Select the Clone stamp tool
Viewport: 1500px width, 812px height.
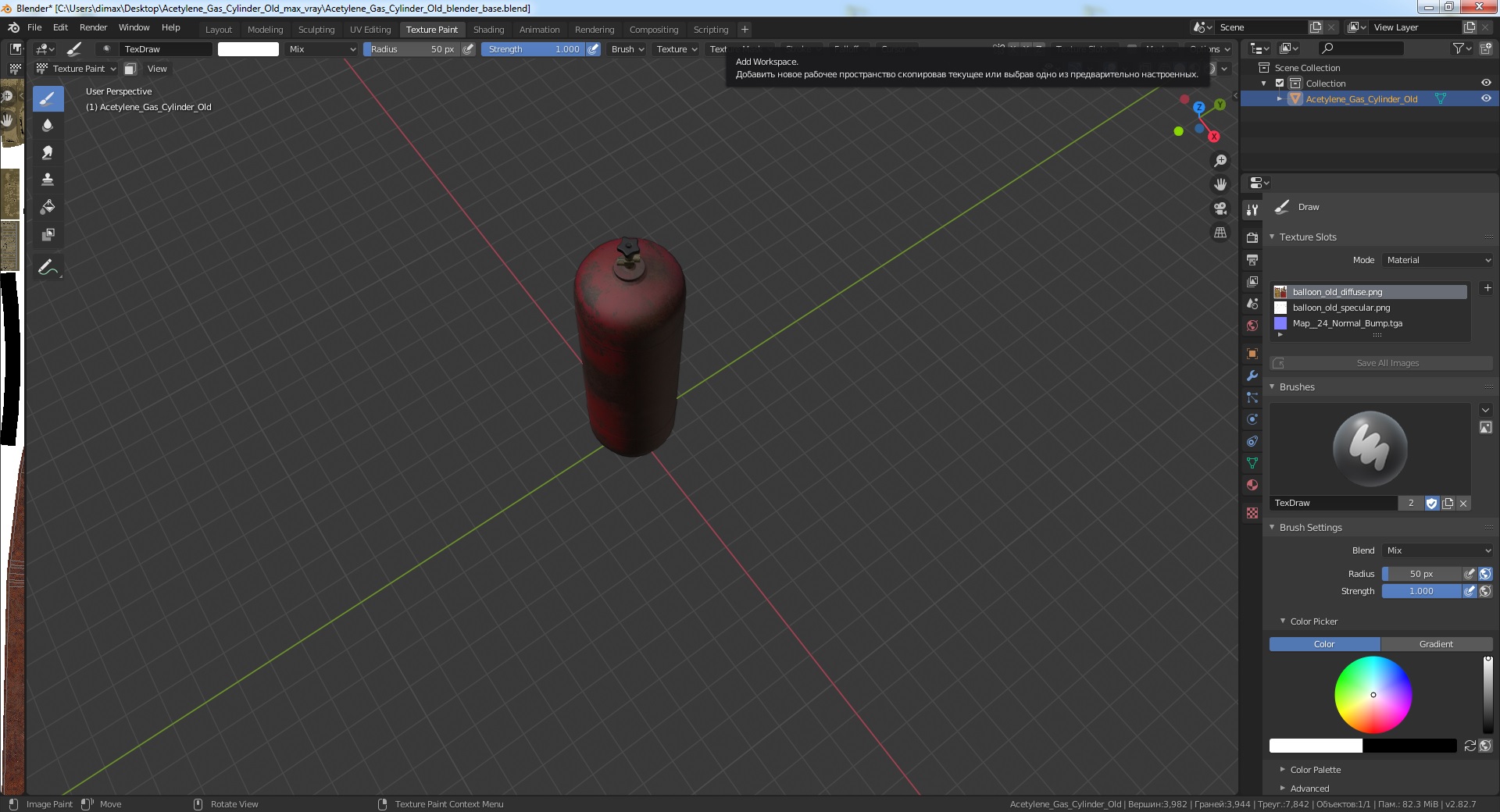(48, 180)
